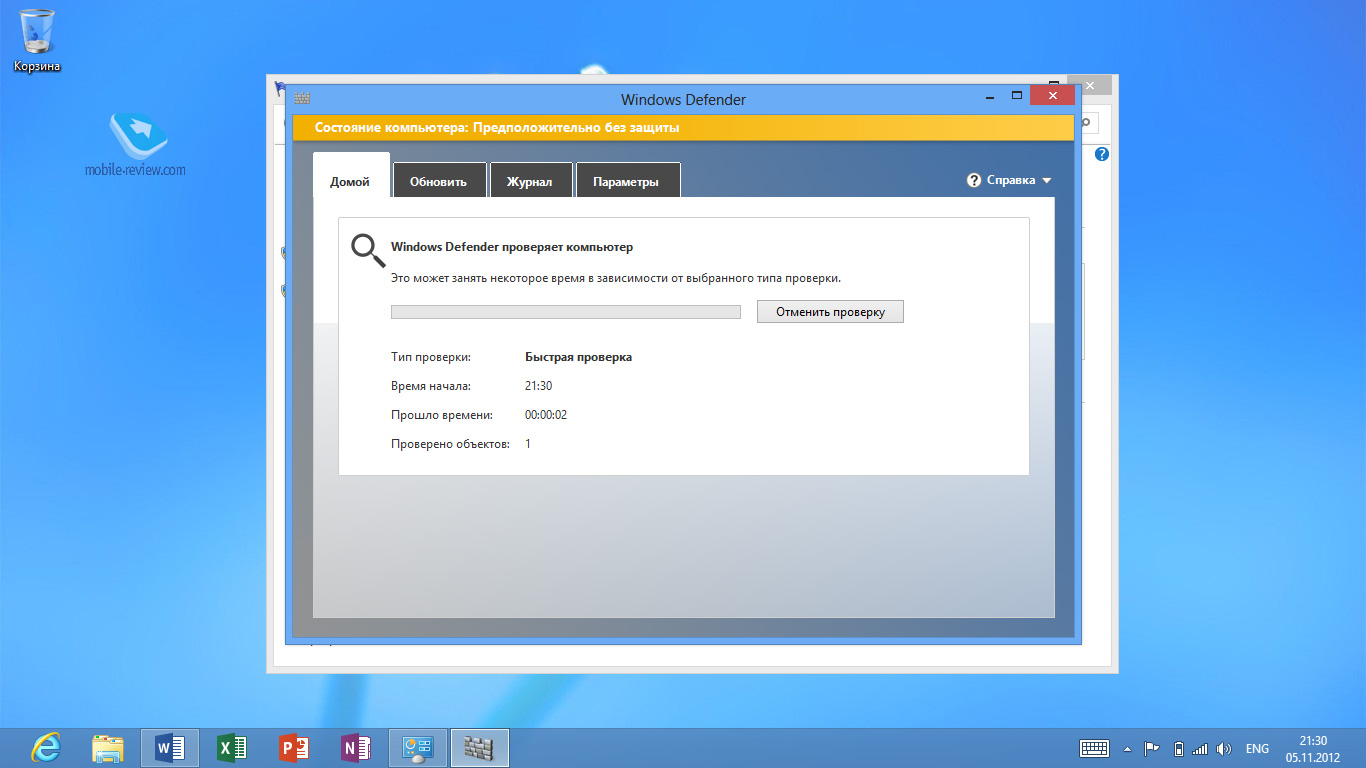Screen dimensions: 1366x768
Task: Click the question mark icon beside Справка
Action: pyautogui.click(x=974, y=180)
